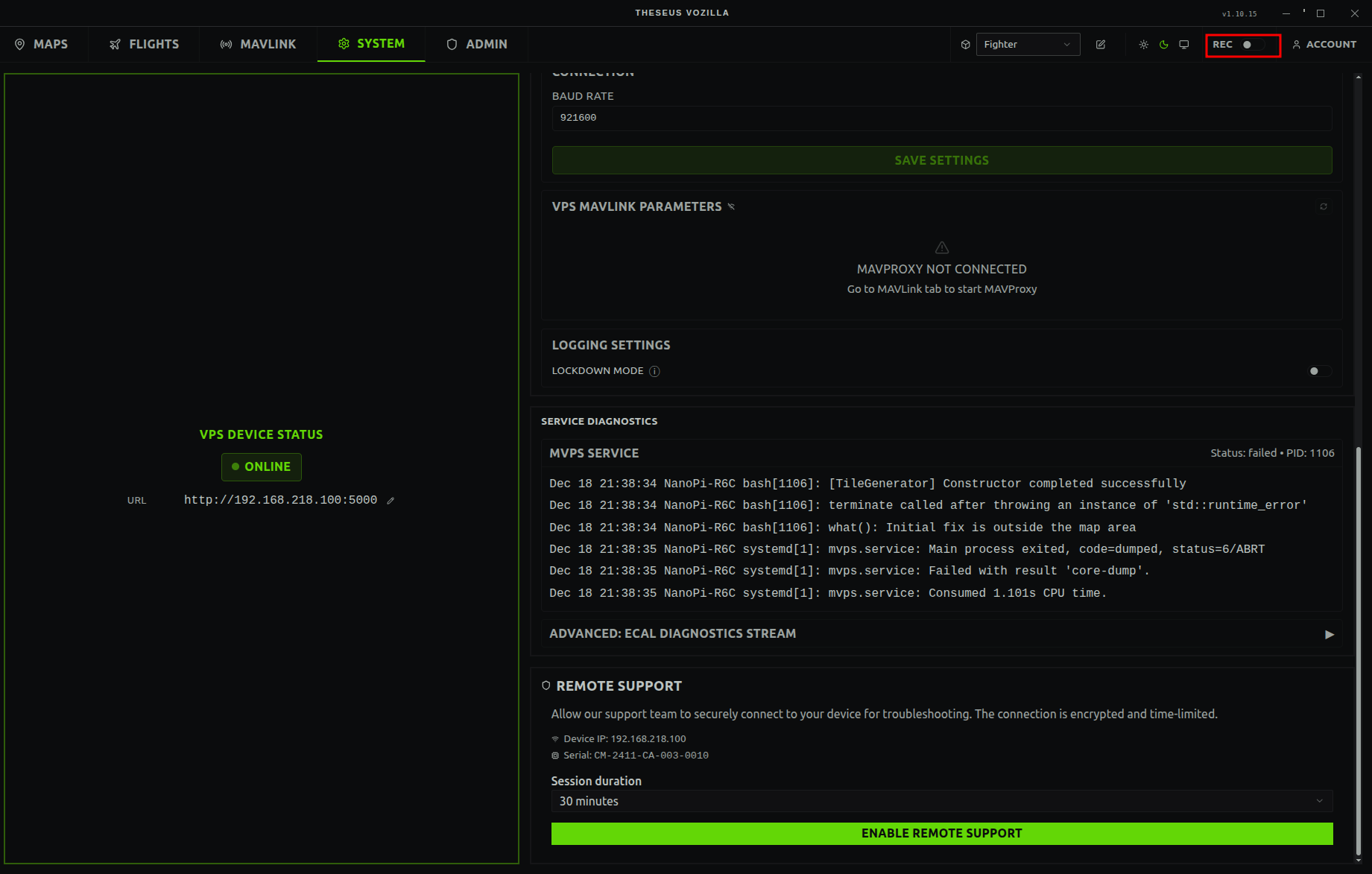Select dark theme moon icon
1372x874 pixels.
(1163, 45)
